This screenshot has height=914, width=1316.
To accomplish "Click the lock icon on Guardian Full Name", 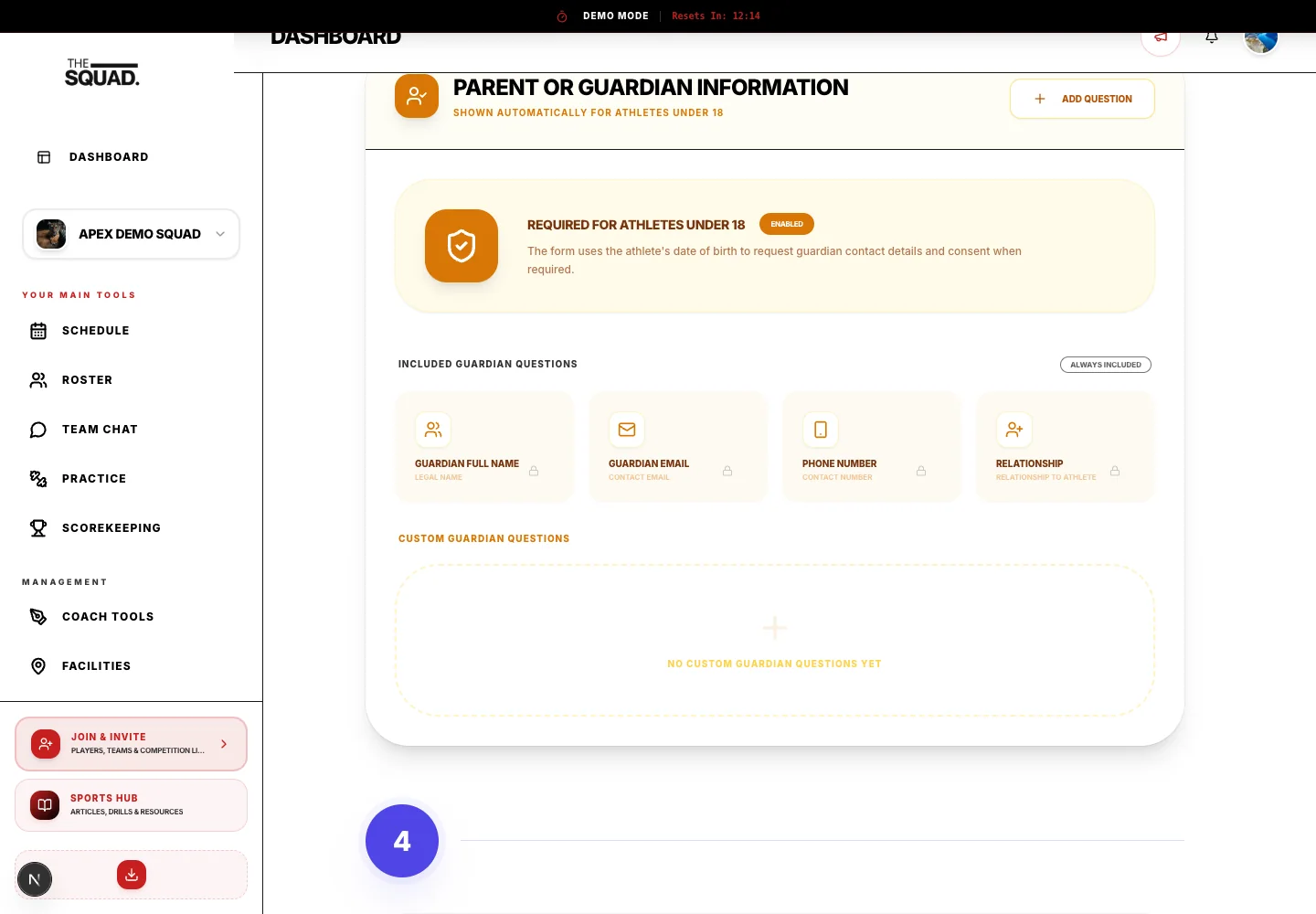I will pyautogui.click(x=534, y=471).
